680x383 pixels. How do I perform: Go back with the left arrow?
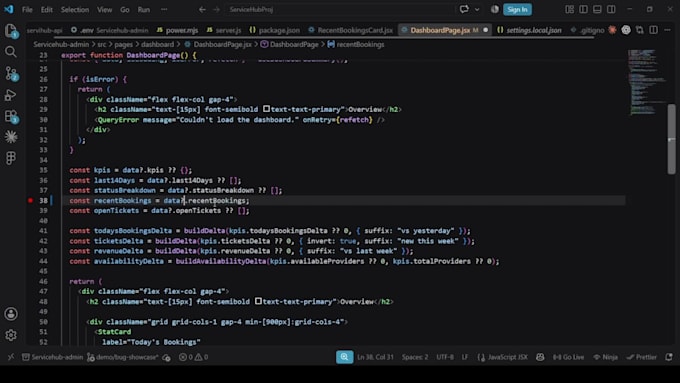tap(202, 9)
